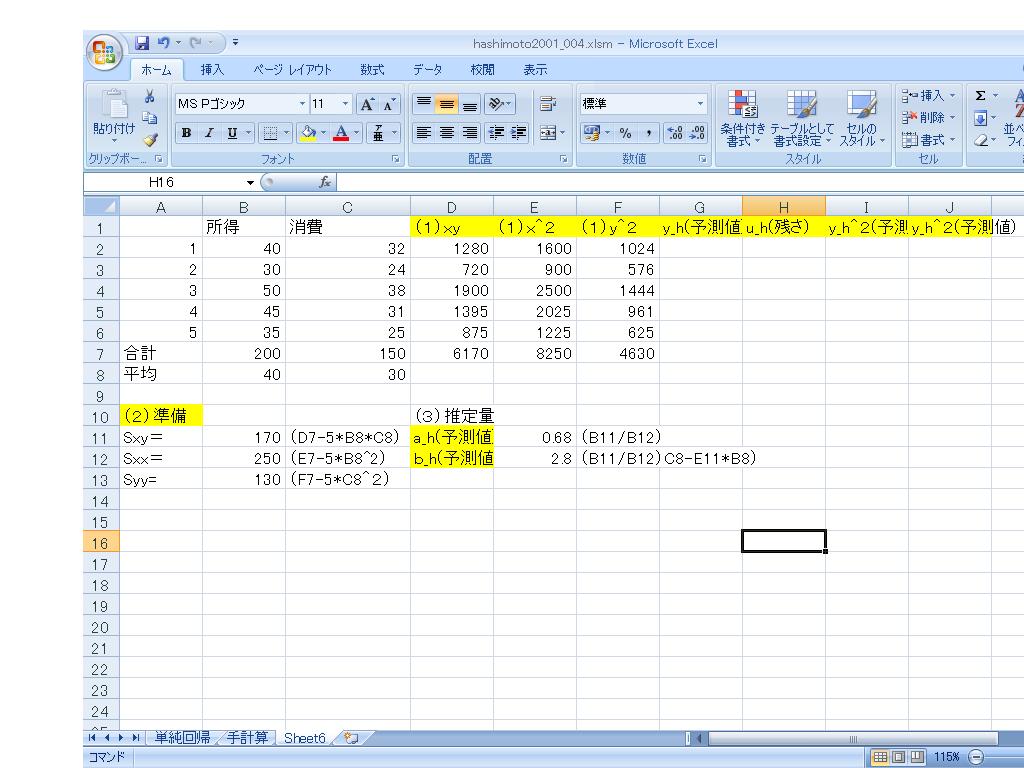Open the 条件付き書式 conditional formatting menu
Screen dimensions: 1024x768
pos(743,118)
